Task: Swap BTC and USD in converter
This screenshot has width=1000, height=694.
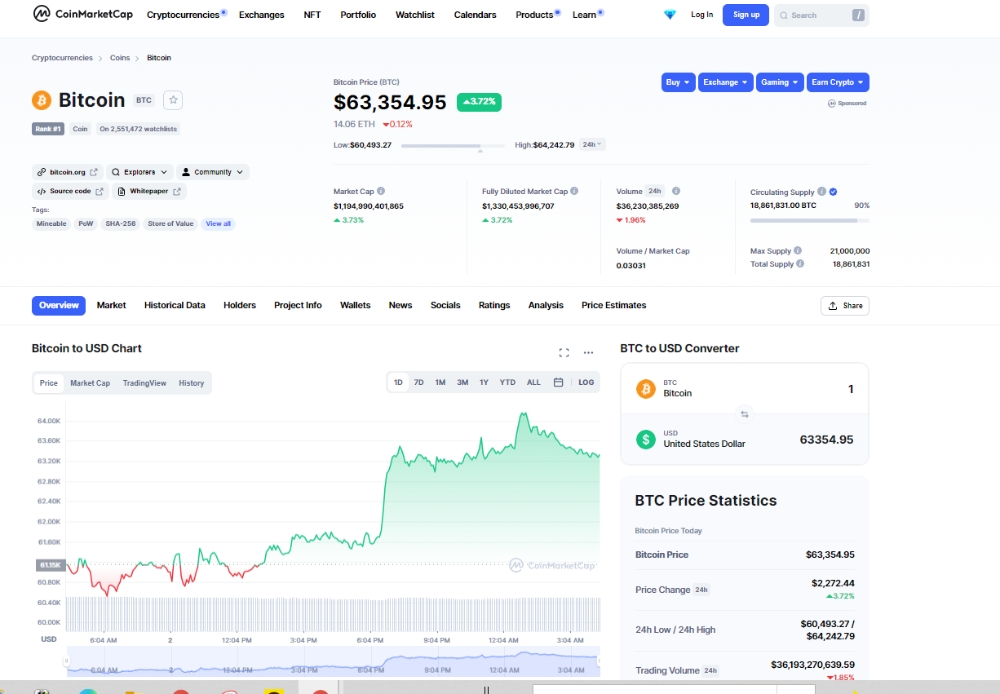Action: [744, 414]
